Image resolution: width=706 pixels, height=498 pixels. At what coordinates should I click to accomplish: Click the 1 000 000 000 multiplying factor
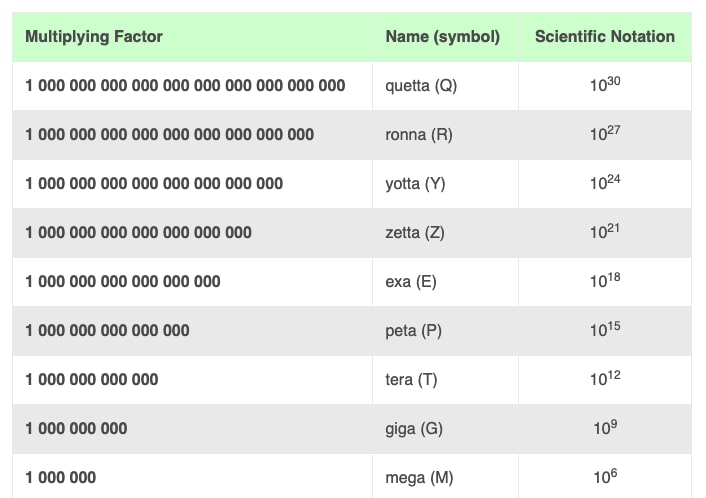click(76, 428)
